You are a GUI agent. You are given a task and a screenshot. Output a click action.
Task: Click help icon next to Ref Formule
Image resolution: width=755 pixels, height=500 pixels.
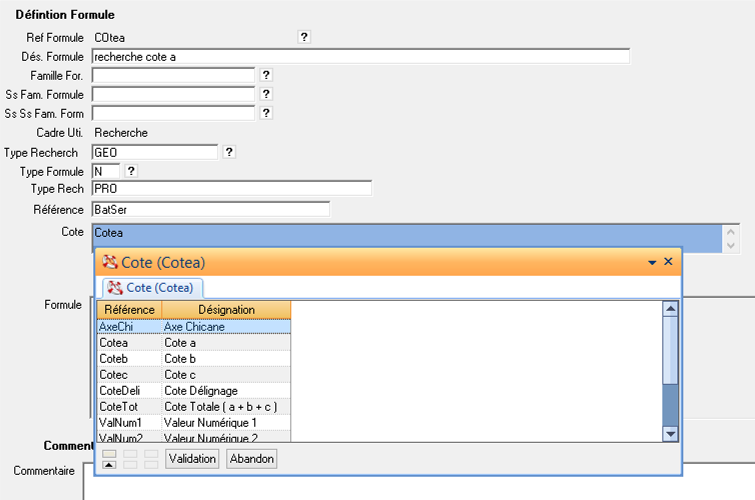click(304, 37)
